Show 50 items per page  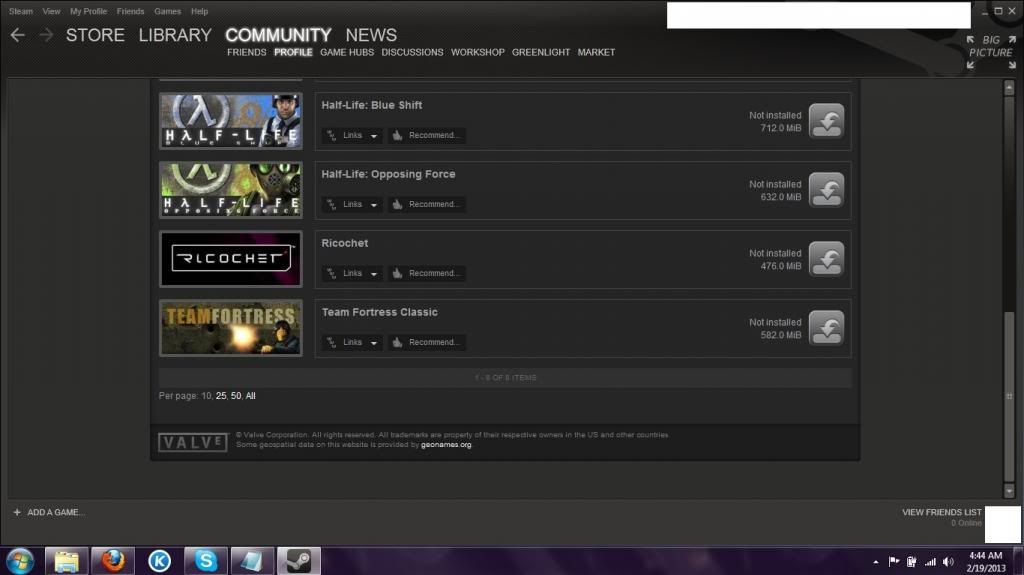(236, 396)
